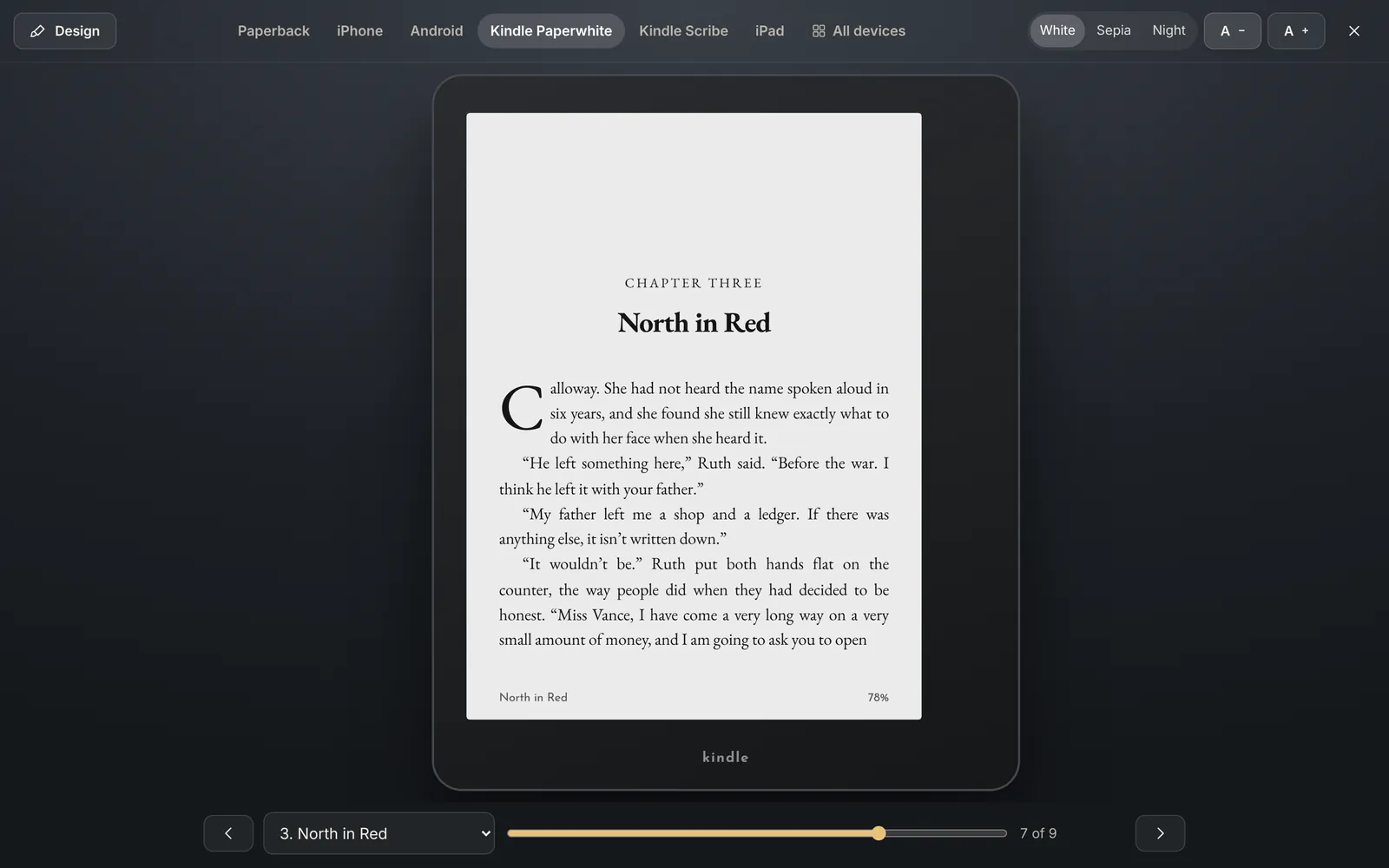Increase font size with A plus

1296,31
